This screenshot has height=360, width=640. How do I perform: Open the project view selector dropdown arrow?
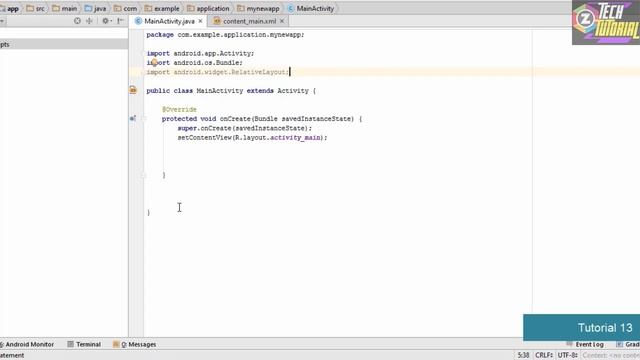[x=2, y=21]
